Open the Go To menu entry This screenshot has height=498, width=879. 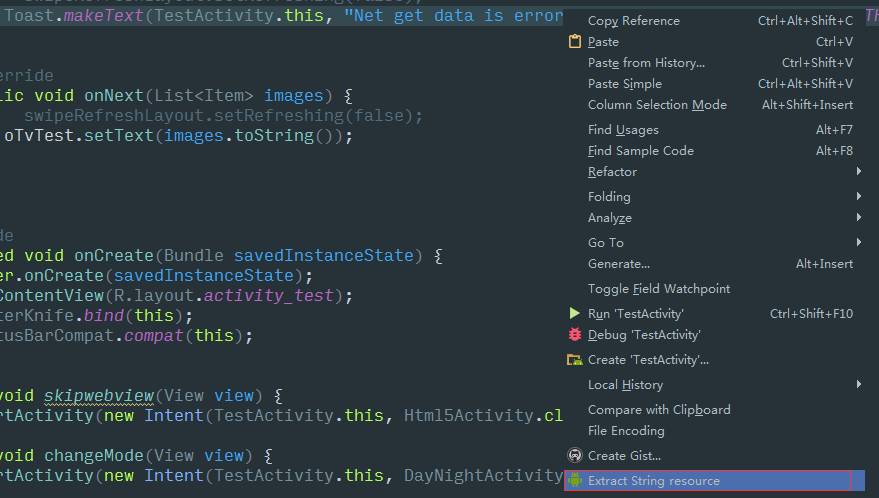tap(714, 242)
